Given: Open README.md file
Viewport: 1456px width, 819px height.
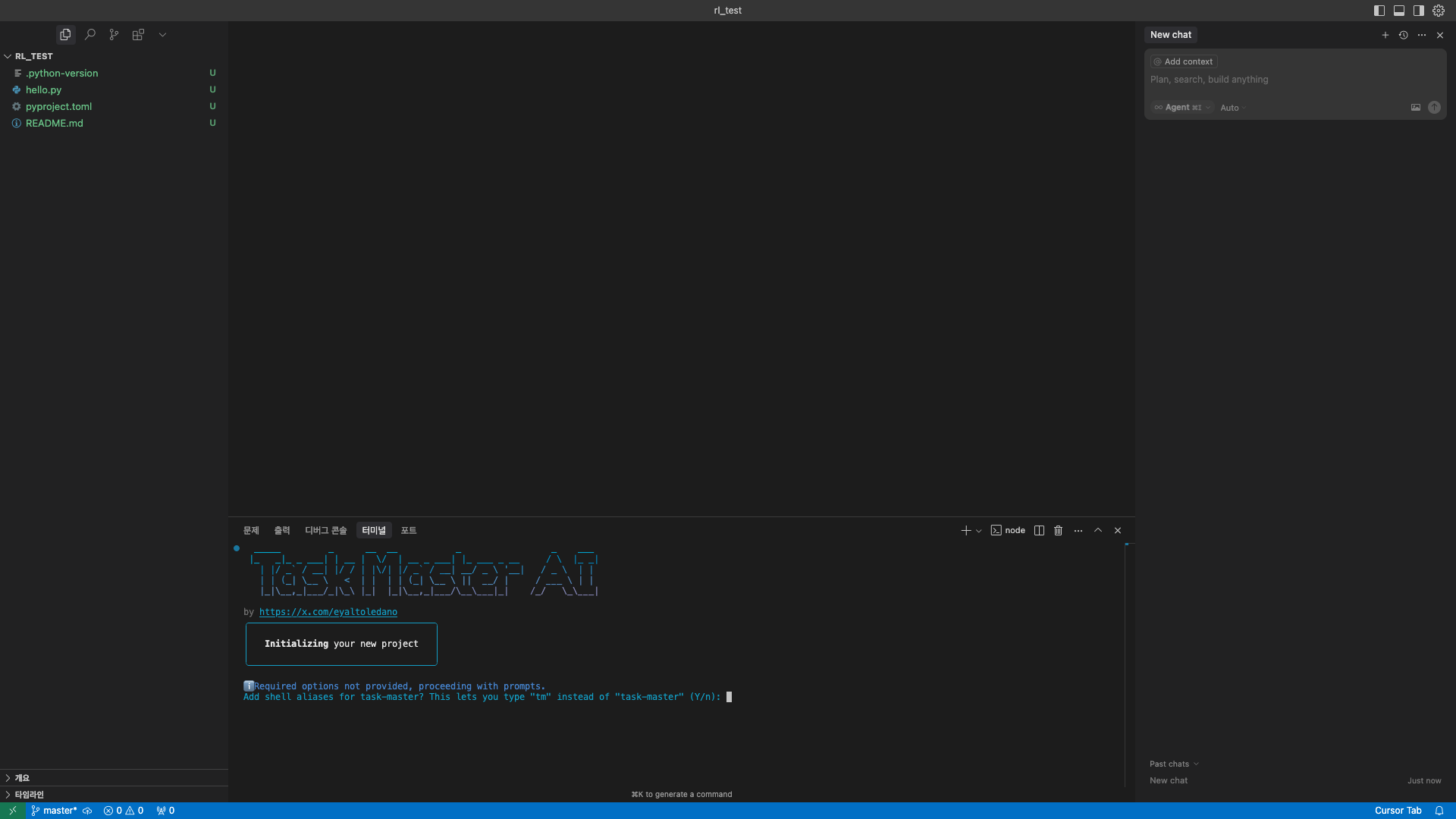Looking at the screenshot, I should 114,123.
